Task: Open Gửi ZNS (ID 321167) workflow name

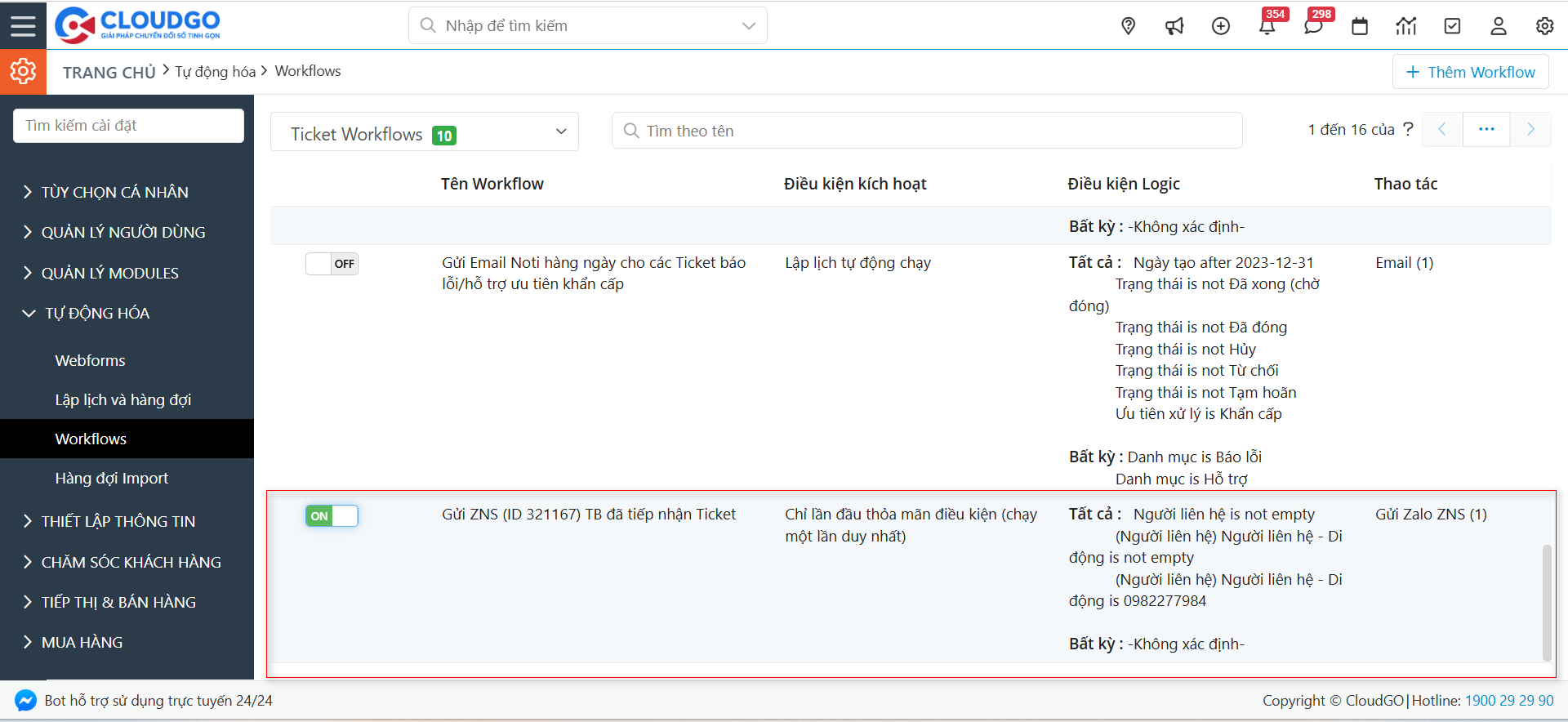Action: point(589,515)
